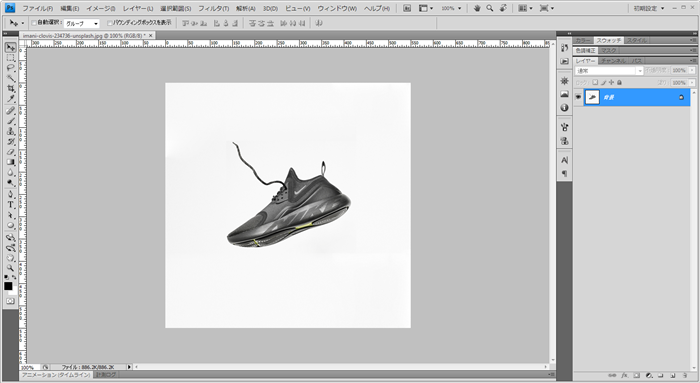Select the Move tool in the toolbox
700x383 pixels.
click(11, 47)
